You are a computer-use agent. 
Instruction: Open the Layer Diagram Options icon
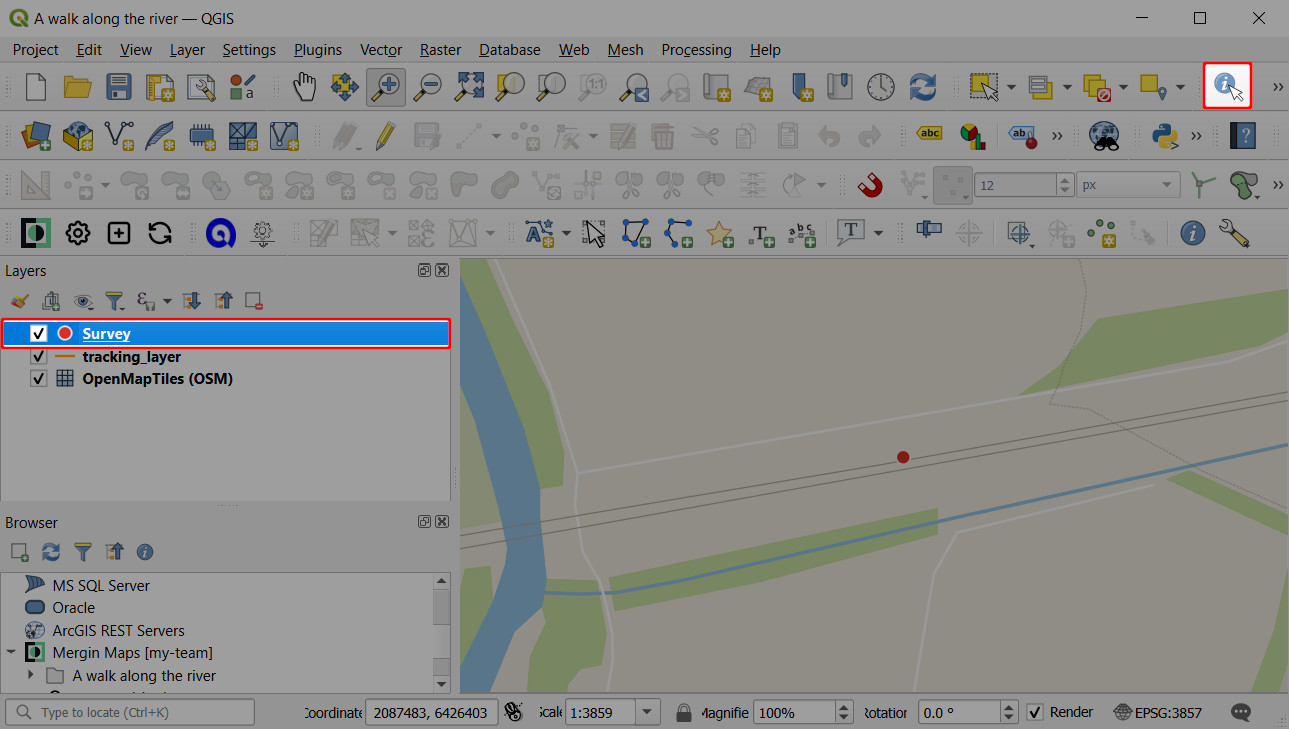[970, 135]
